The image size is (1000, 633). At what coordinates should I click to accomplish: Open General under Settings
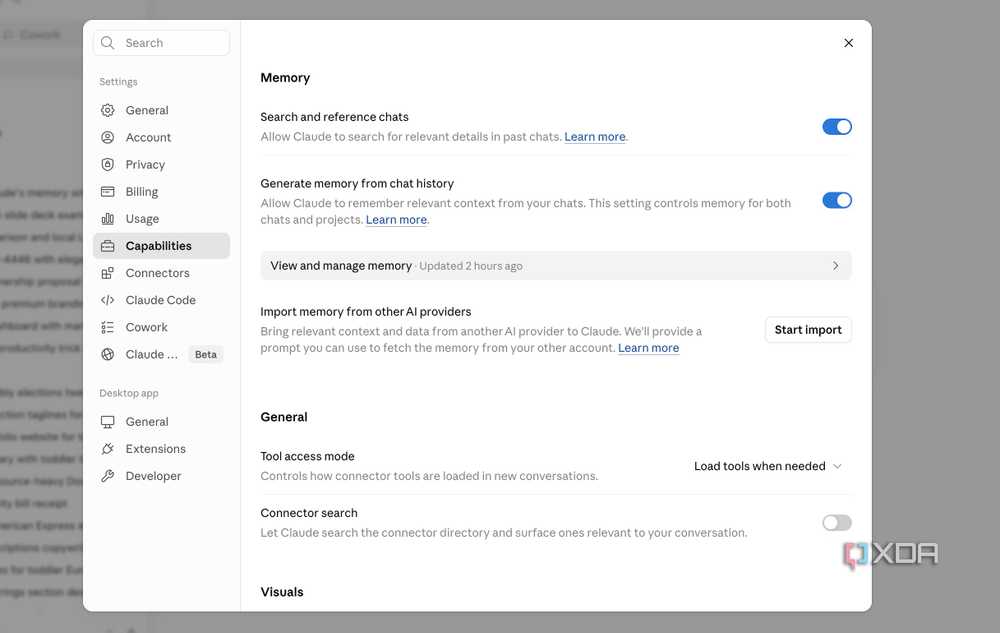pyautogui.click(x=161, y=110)
